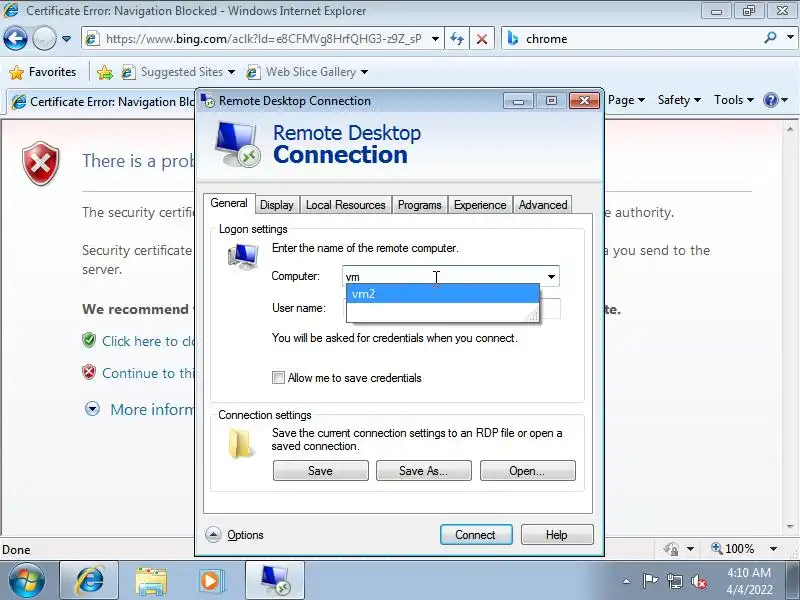Click the muted volume tray icon

(x=698, y=581)
